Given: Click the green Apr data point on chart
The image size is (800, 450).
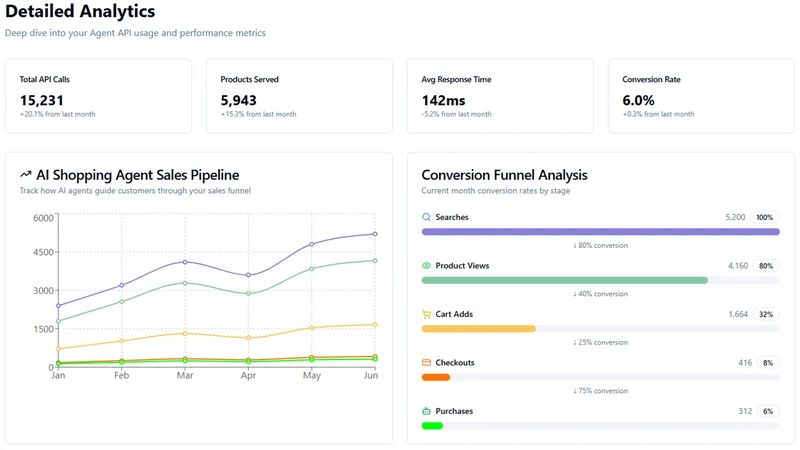Looking at the screenshot, I should [x=248, y=293].
